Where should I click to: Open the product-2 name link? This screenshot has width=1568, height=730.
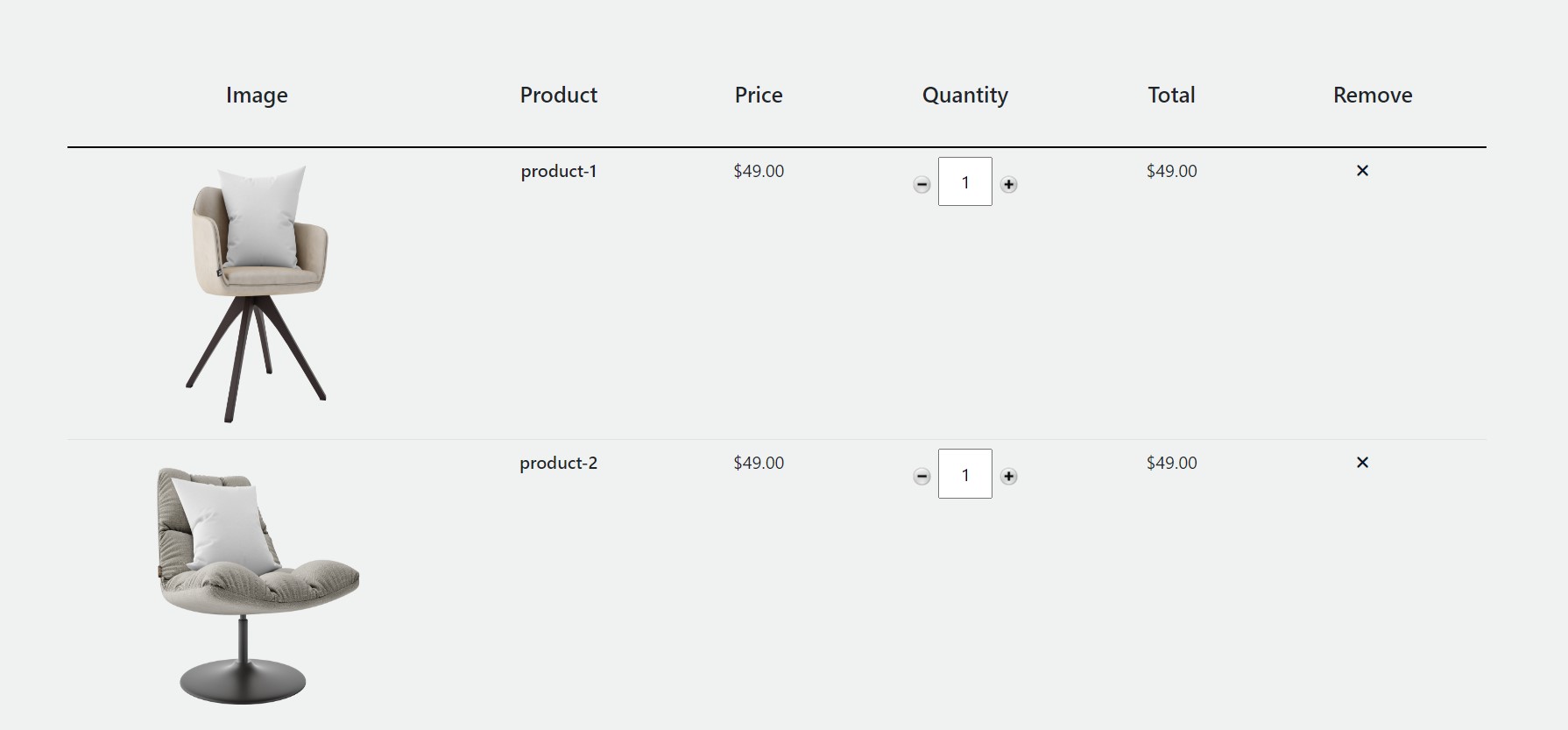(x=559, y=464)
